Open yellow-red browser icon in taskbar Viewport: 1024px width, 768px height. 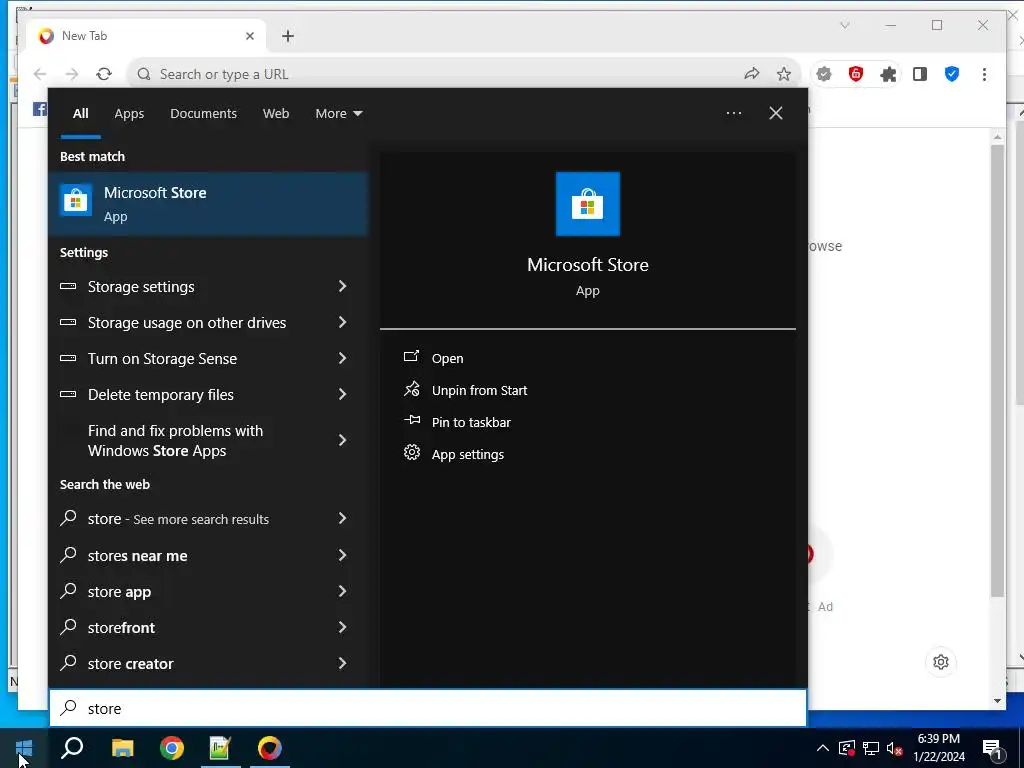click(x=270, y=748)
